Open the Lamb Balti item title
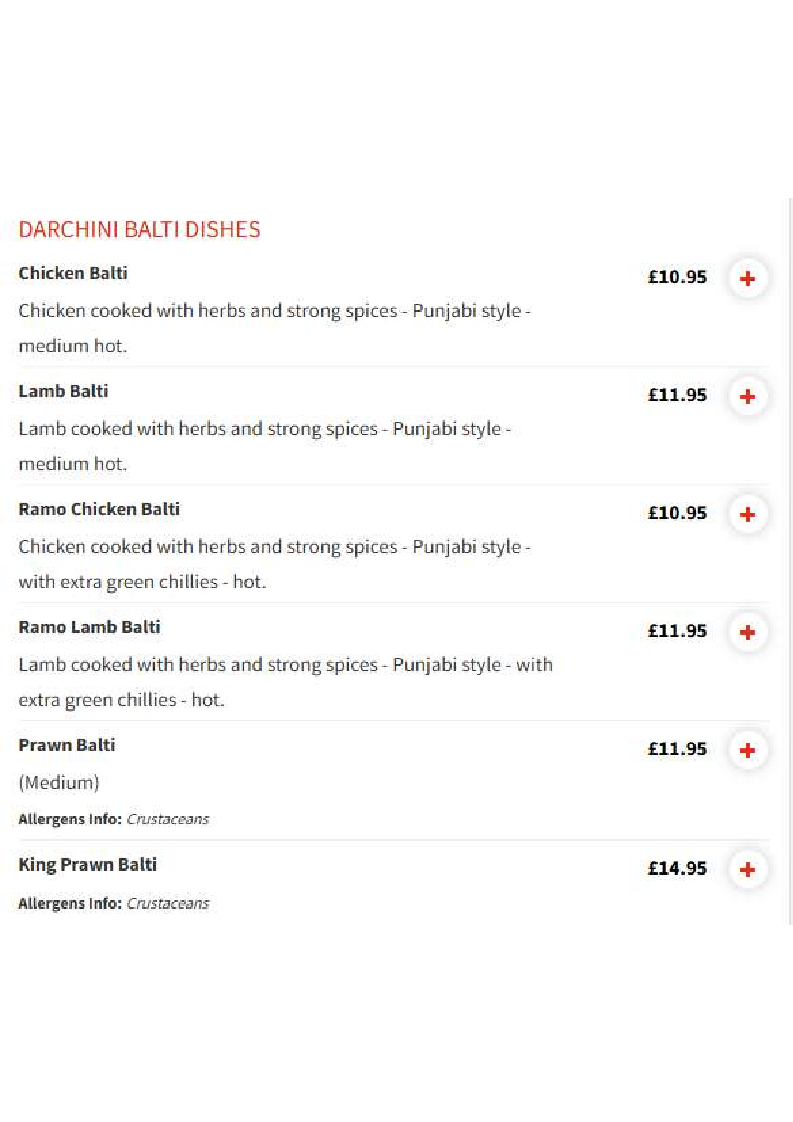Screen dimensions: 793x1122 (63, 391)
